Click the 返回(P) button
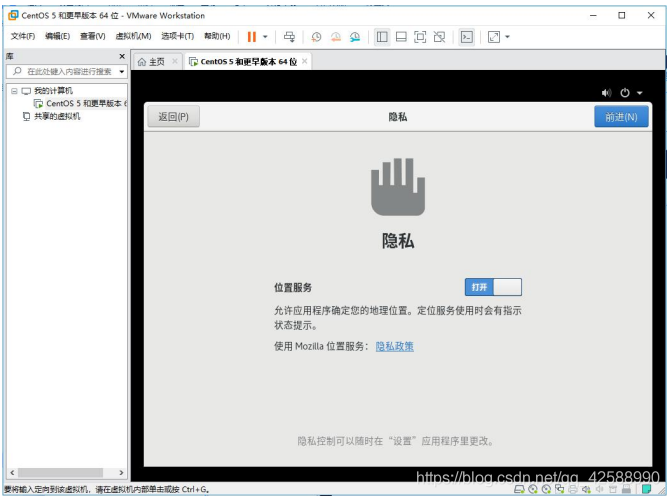This screenshot has height=497, width=670. [x=173, y=117]
